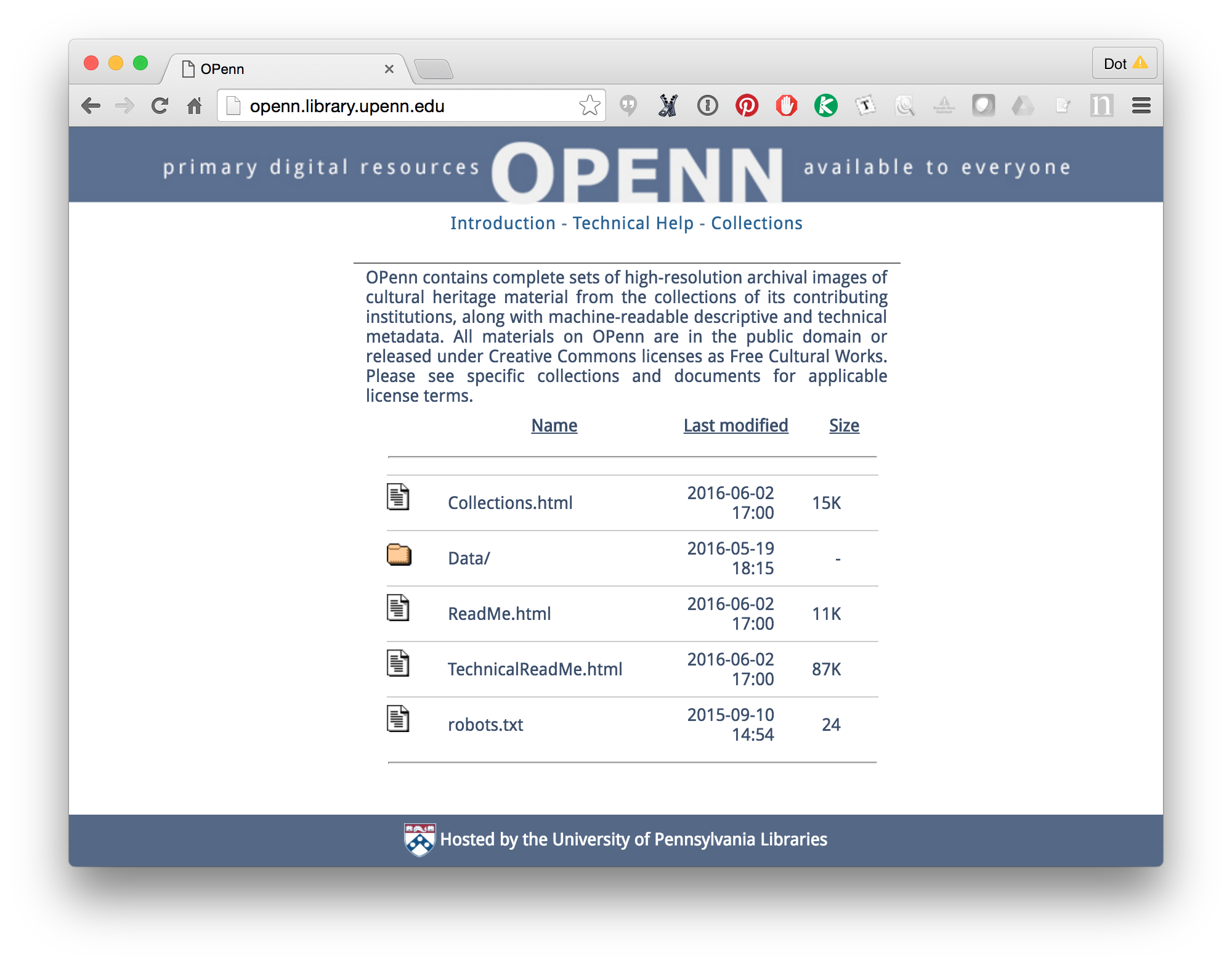Reload the OPenn page
Image resolution: width=1232 pixels, height=965 pixels.
(x=160, y=106)
